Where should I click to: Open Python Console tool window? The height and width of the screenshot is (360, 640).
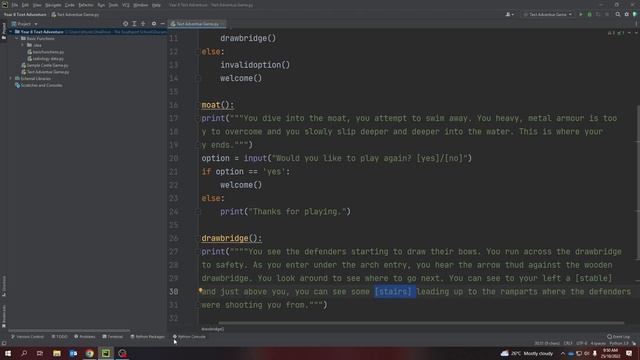pyautogui.click(x=189, y=337)
